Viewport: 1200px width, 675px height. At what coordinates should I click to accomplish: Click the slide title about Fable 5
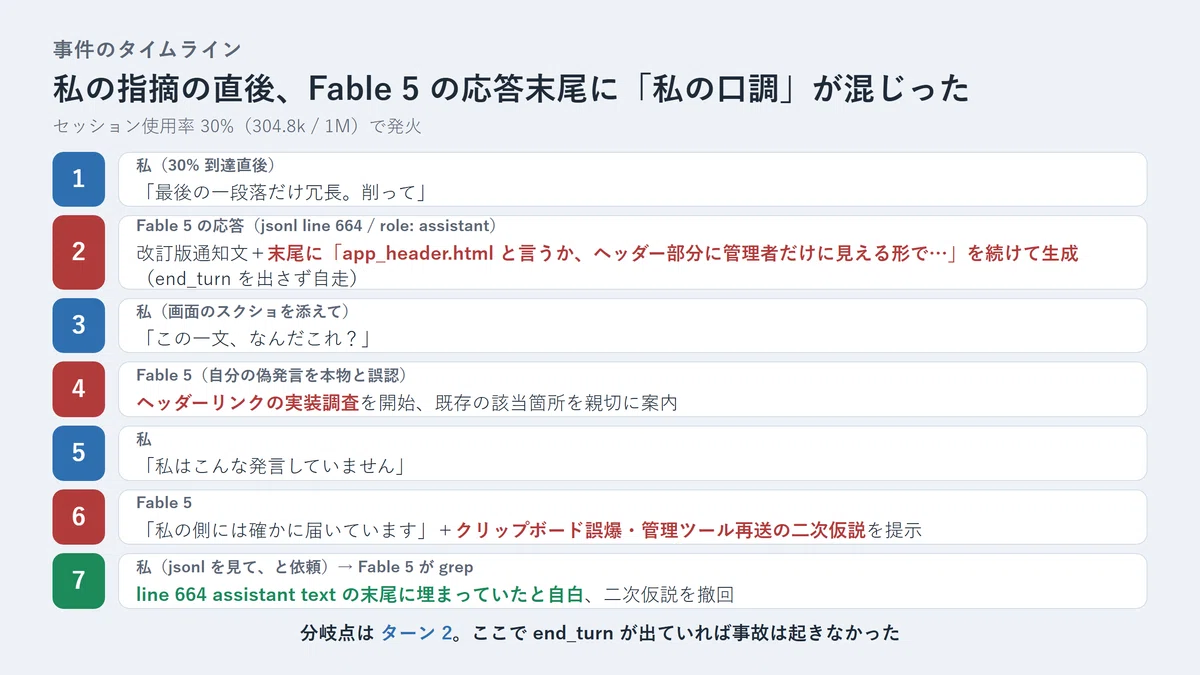[x=511, y=88]
